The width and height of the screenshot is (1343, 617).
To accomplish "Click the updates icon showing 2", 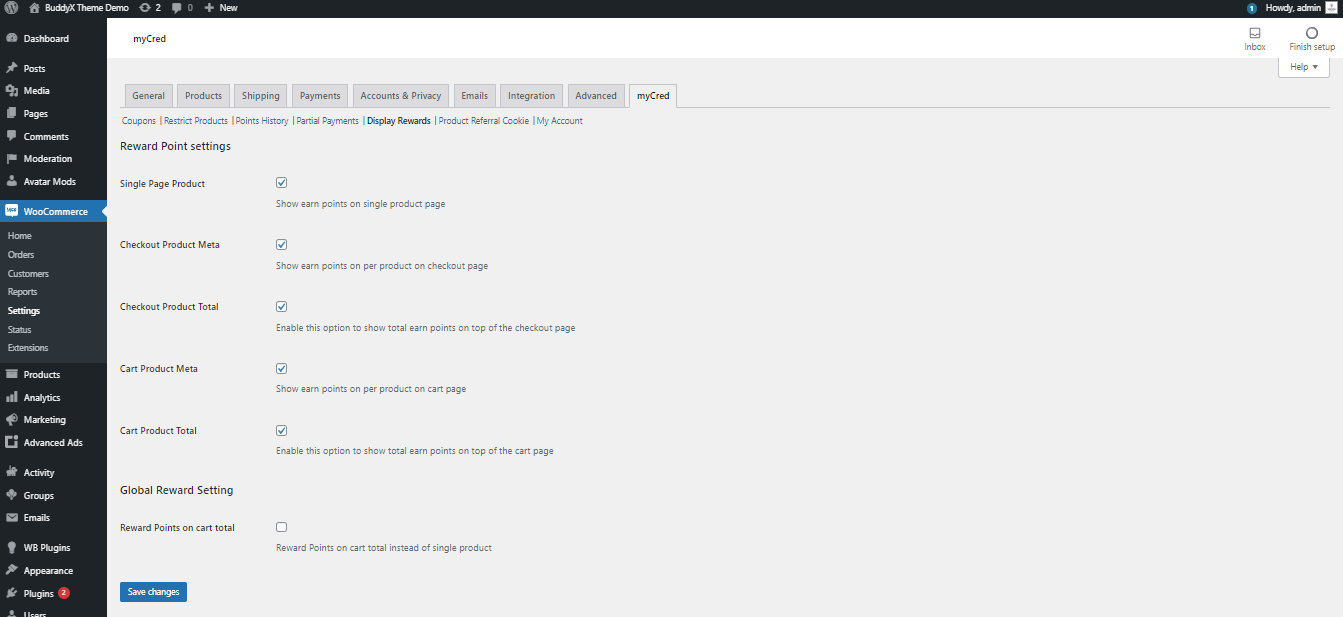I will click(145, 7).
